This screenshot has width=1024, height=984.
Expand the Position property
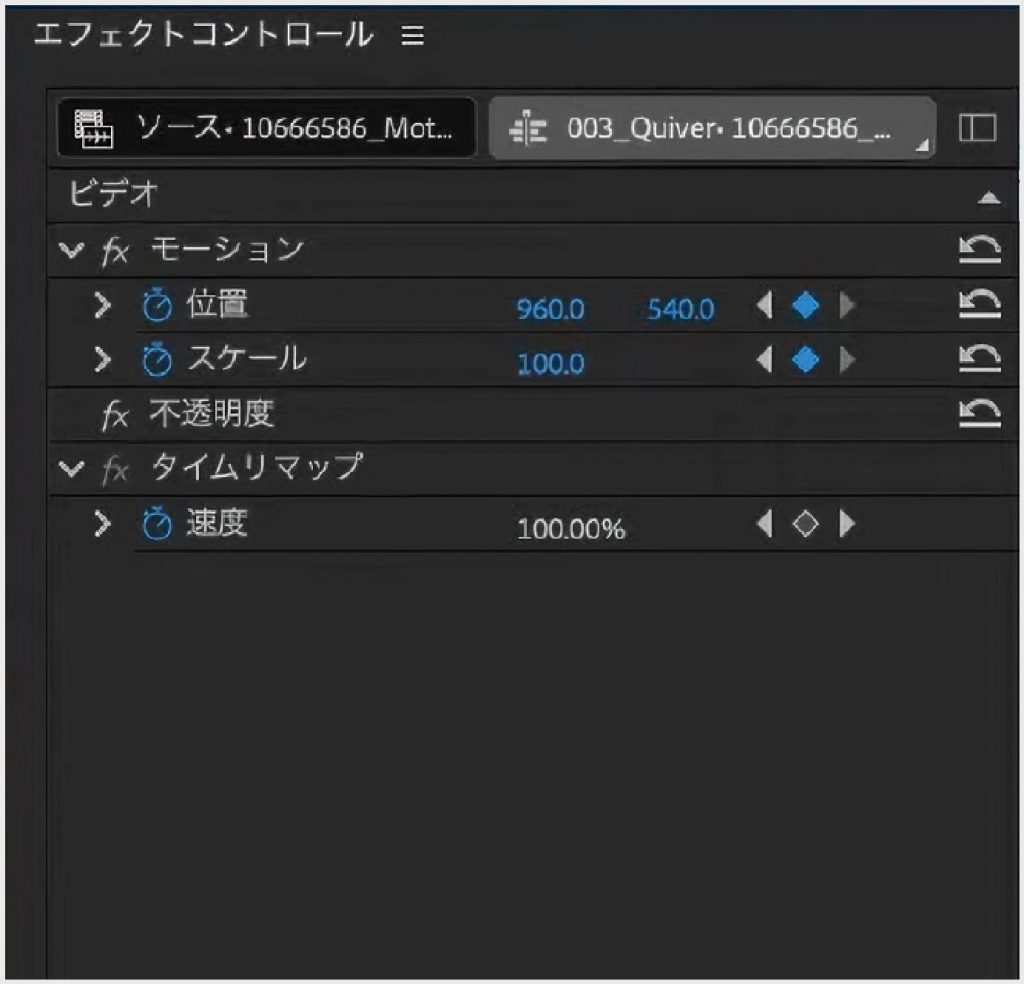coord(101,306)
